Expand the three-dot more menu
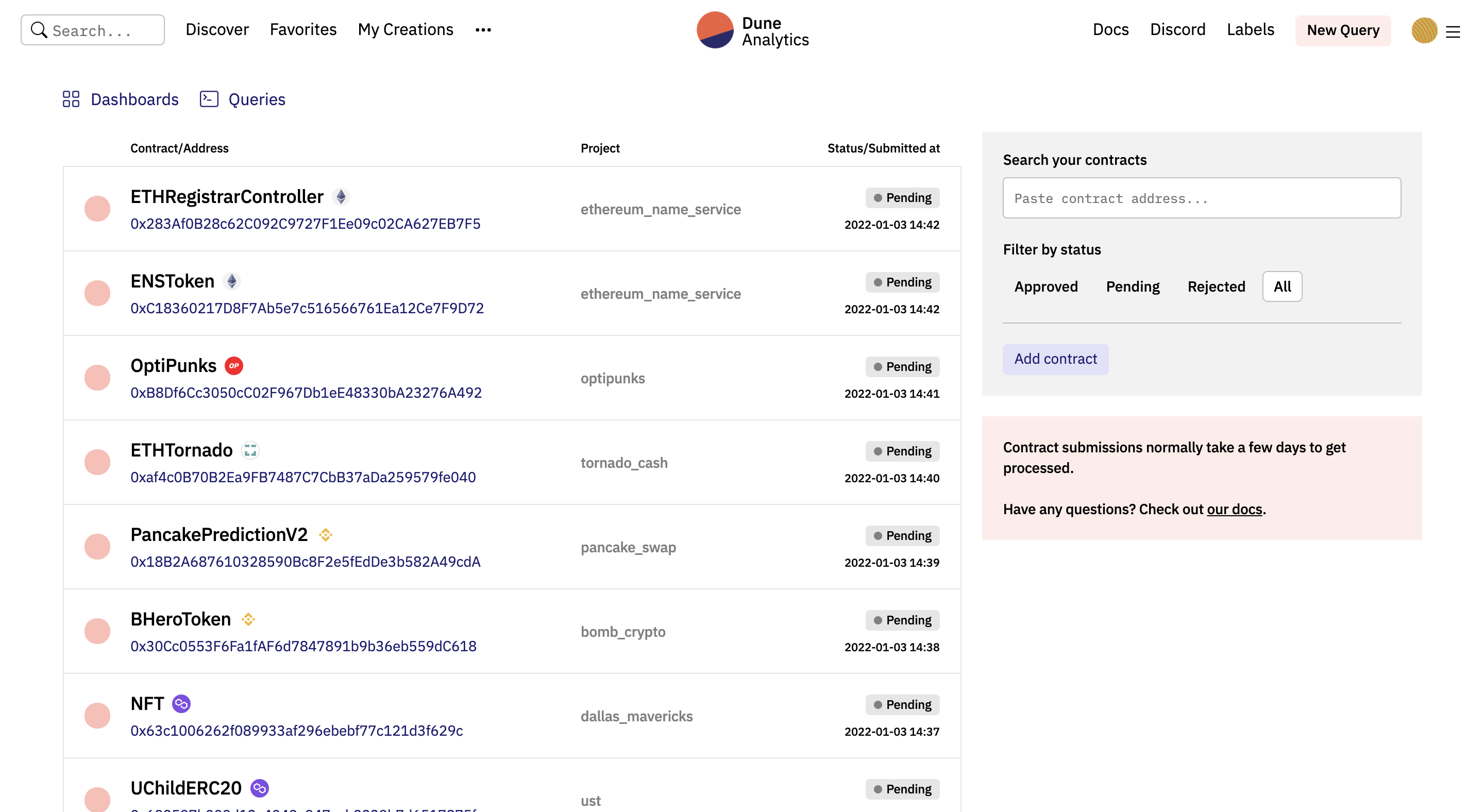The width and height of the screenshot is (1484, 812). [483, 30]
